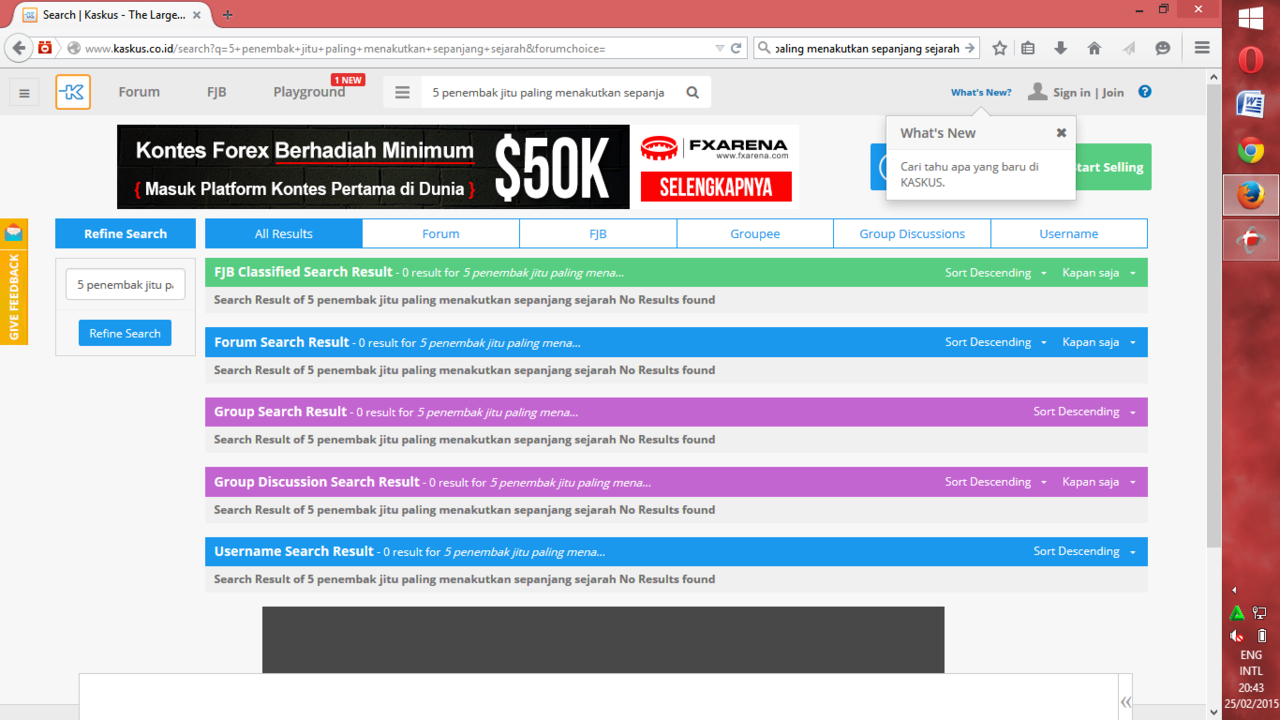Open Microsoft Word from the taskbar

[1250, 105]
